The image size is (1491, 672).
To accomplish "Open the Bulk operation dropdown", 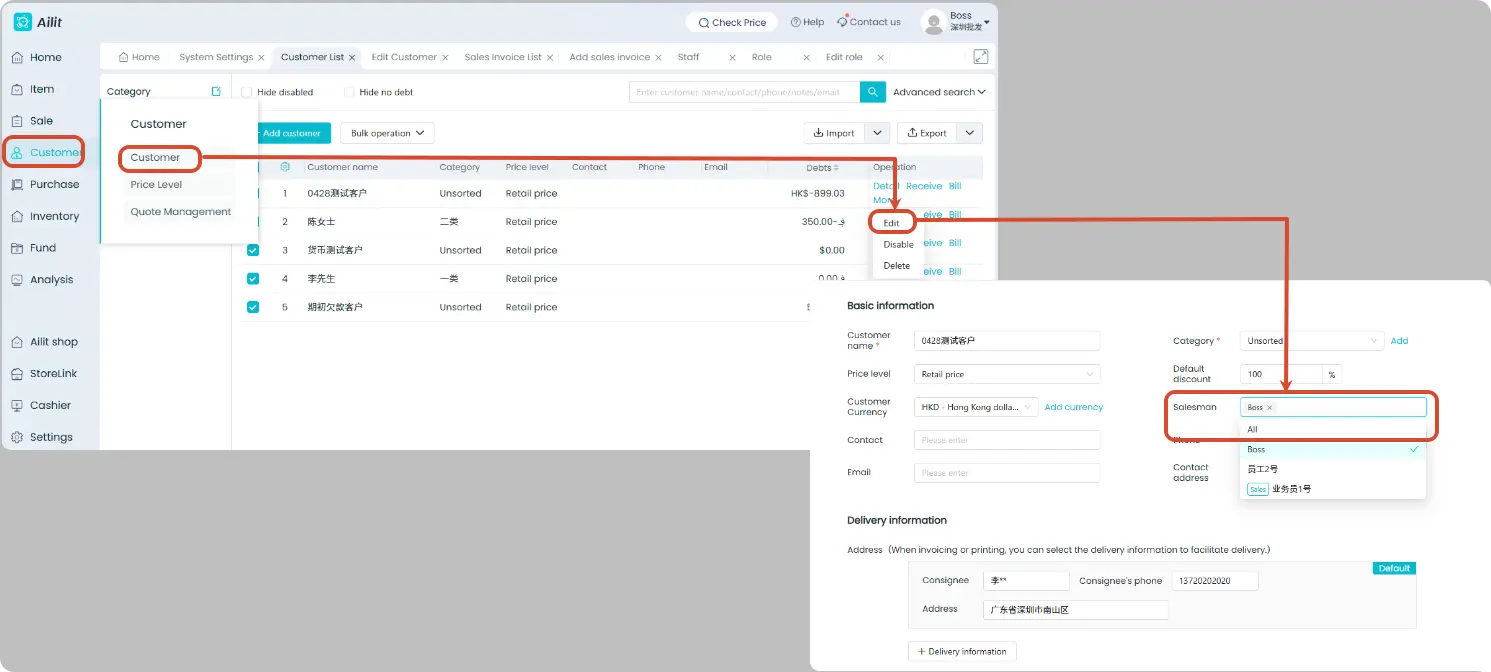I will coord(387,133).
